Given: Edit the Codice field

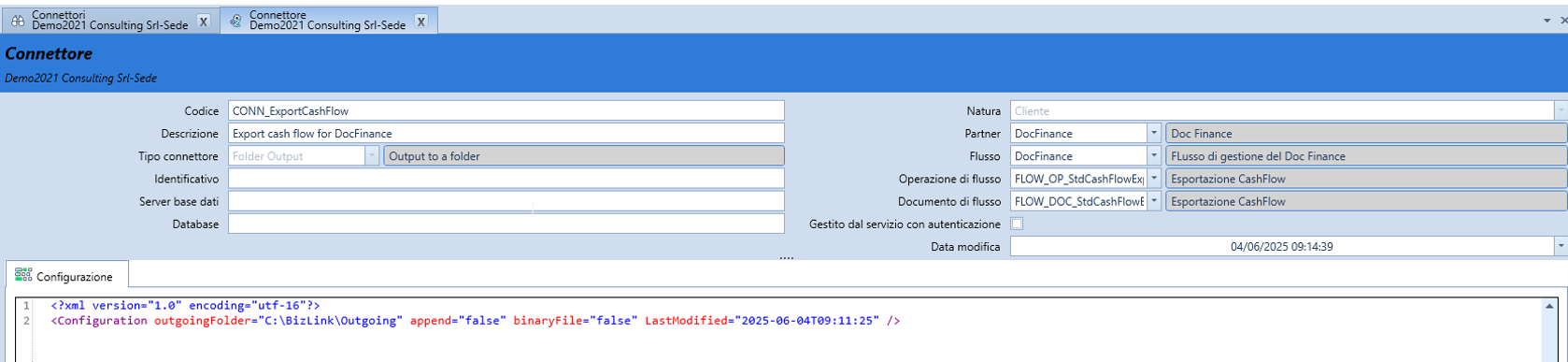Looking at the screenshot, I should [x=506, y=110].
